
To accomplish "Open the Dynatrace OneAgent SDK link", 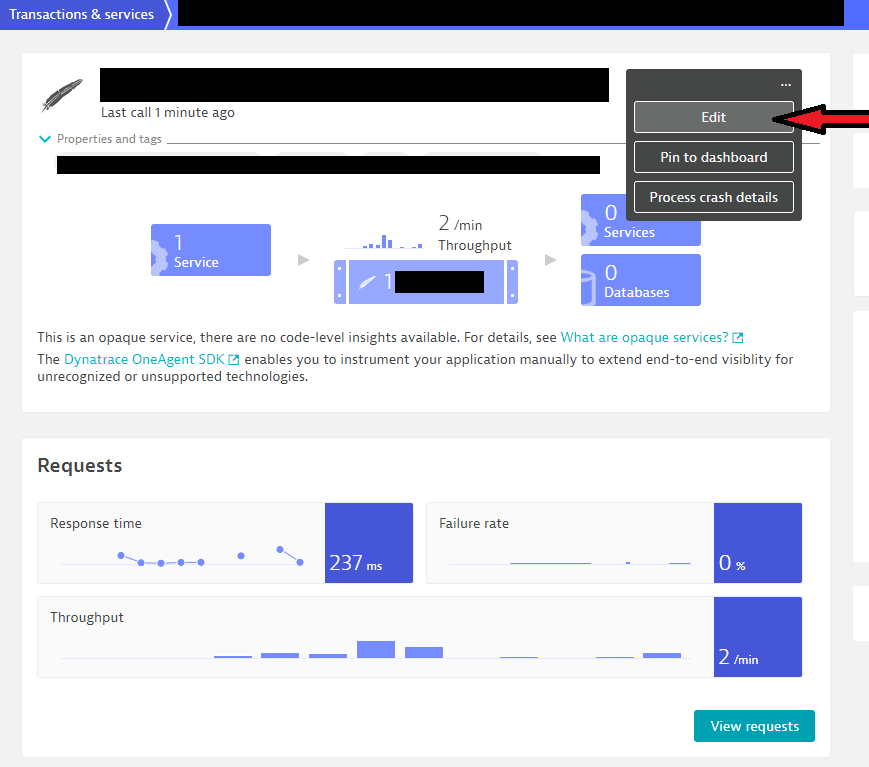I will (x=144, y=360).
